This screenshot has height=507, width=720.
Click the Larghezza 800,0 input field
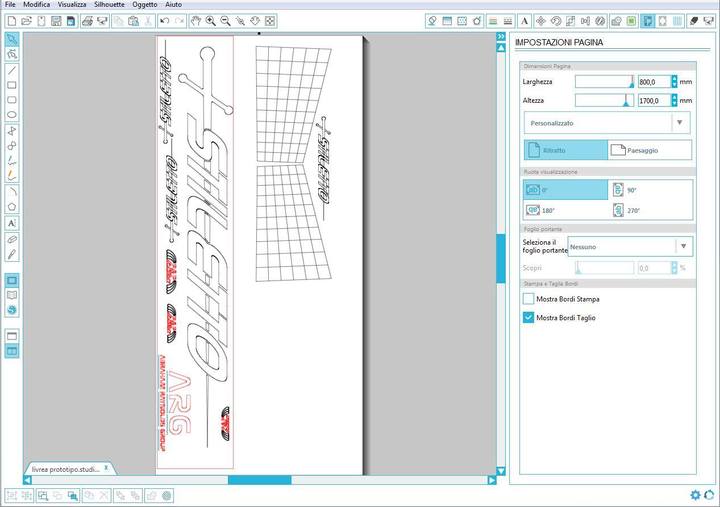tap(654, 82)
